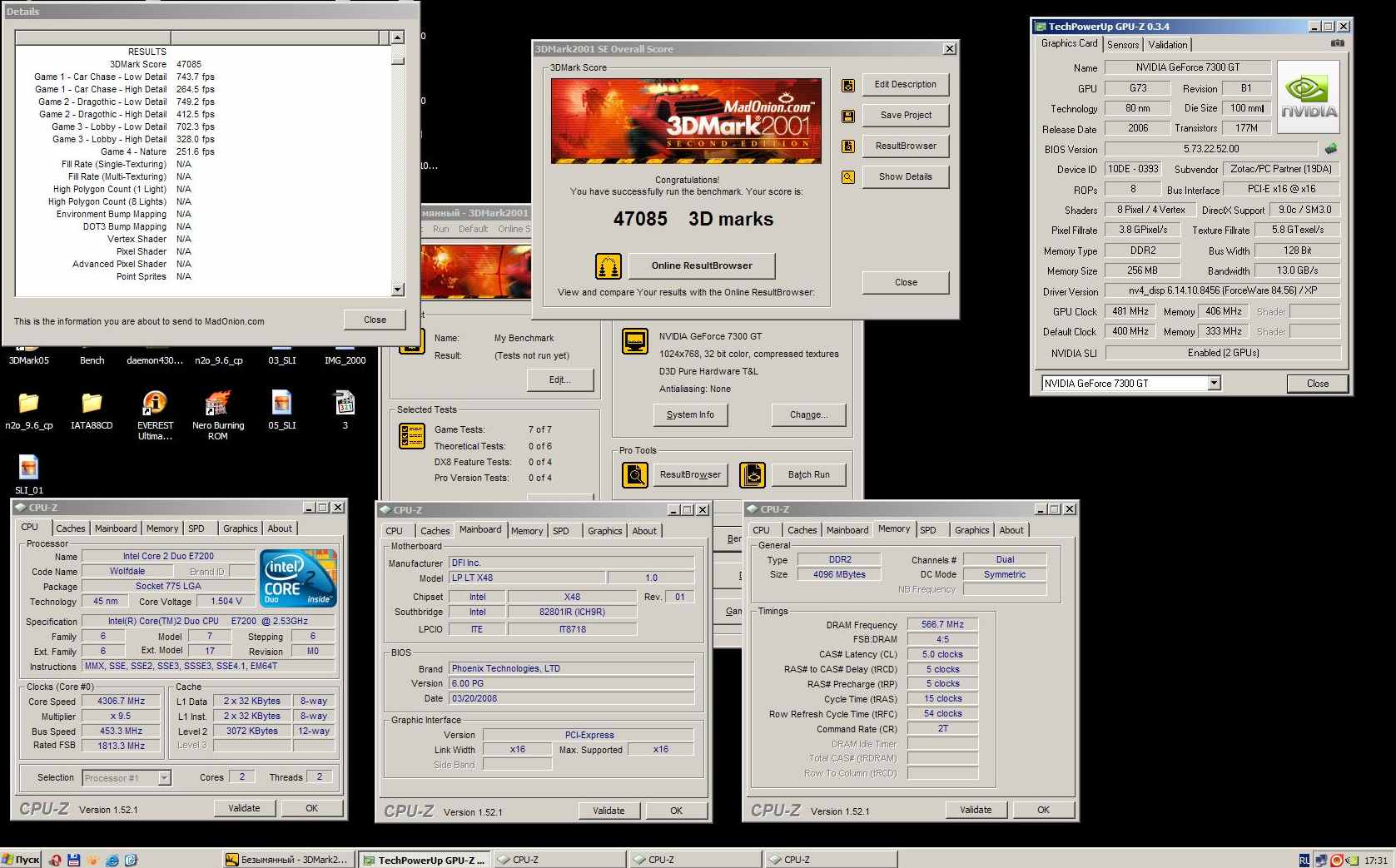Switch to Validation tab in GPU-Z

tap(1168, 45)
